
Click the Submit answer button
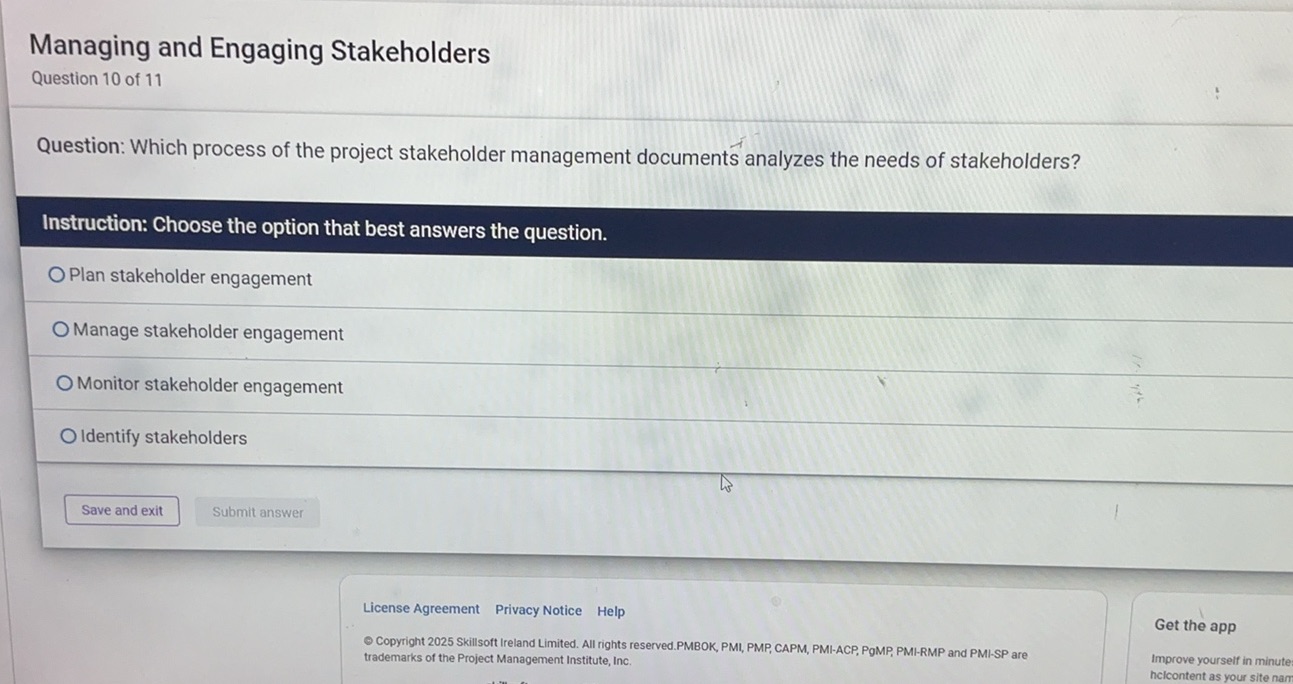257,512
